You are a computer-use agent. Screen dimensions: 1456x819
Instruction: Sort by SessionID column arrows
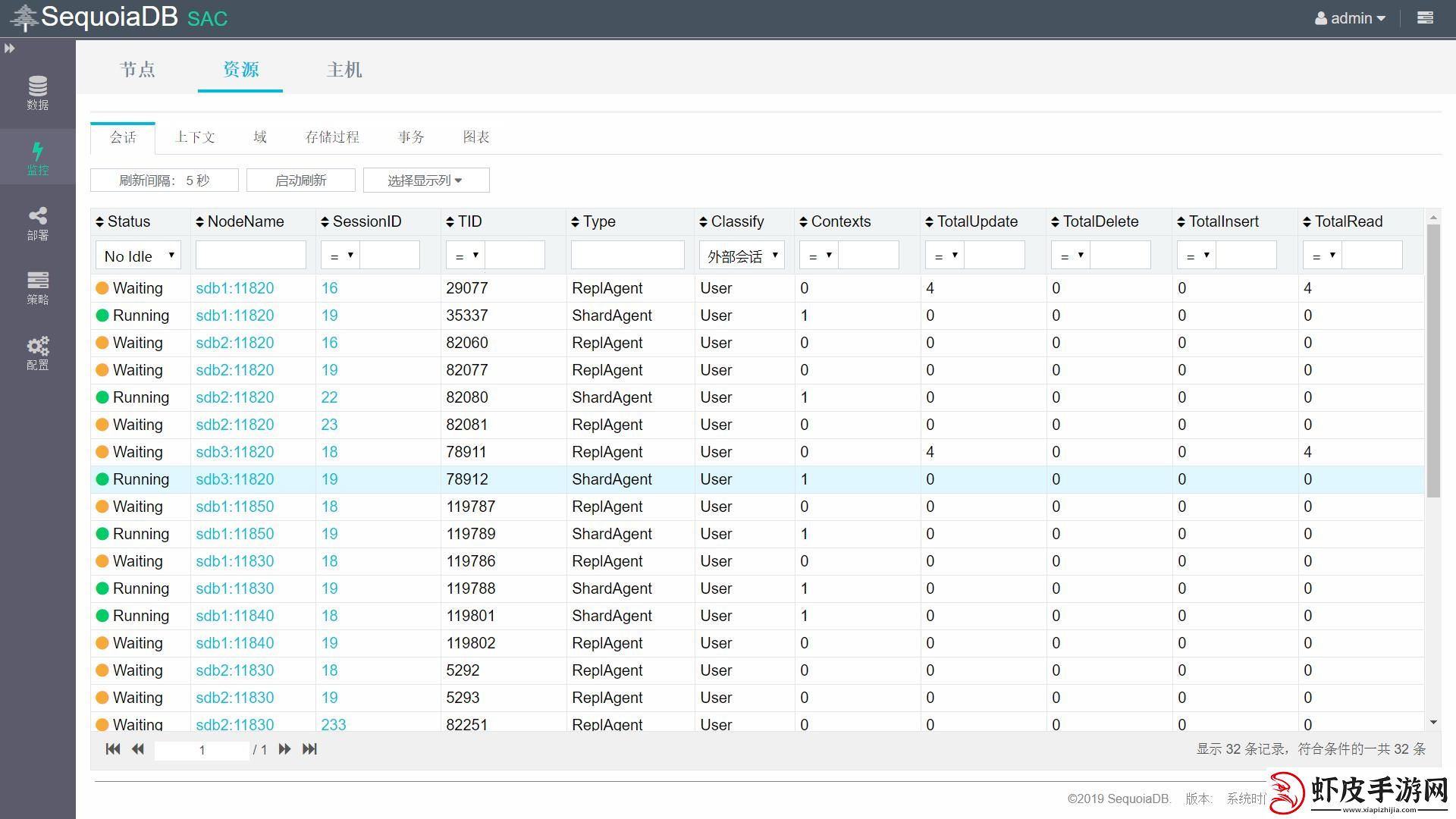pos(325,222)
